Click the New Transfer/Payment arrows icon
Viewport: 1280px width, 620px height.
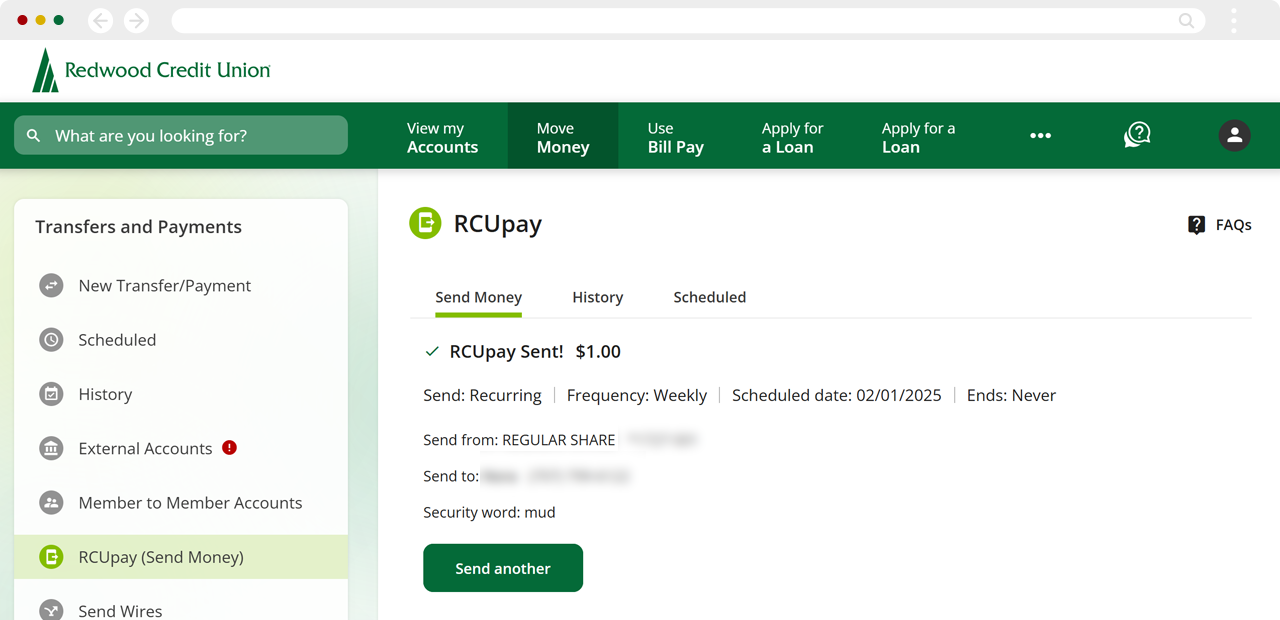[51, 286]
